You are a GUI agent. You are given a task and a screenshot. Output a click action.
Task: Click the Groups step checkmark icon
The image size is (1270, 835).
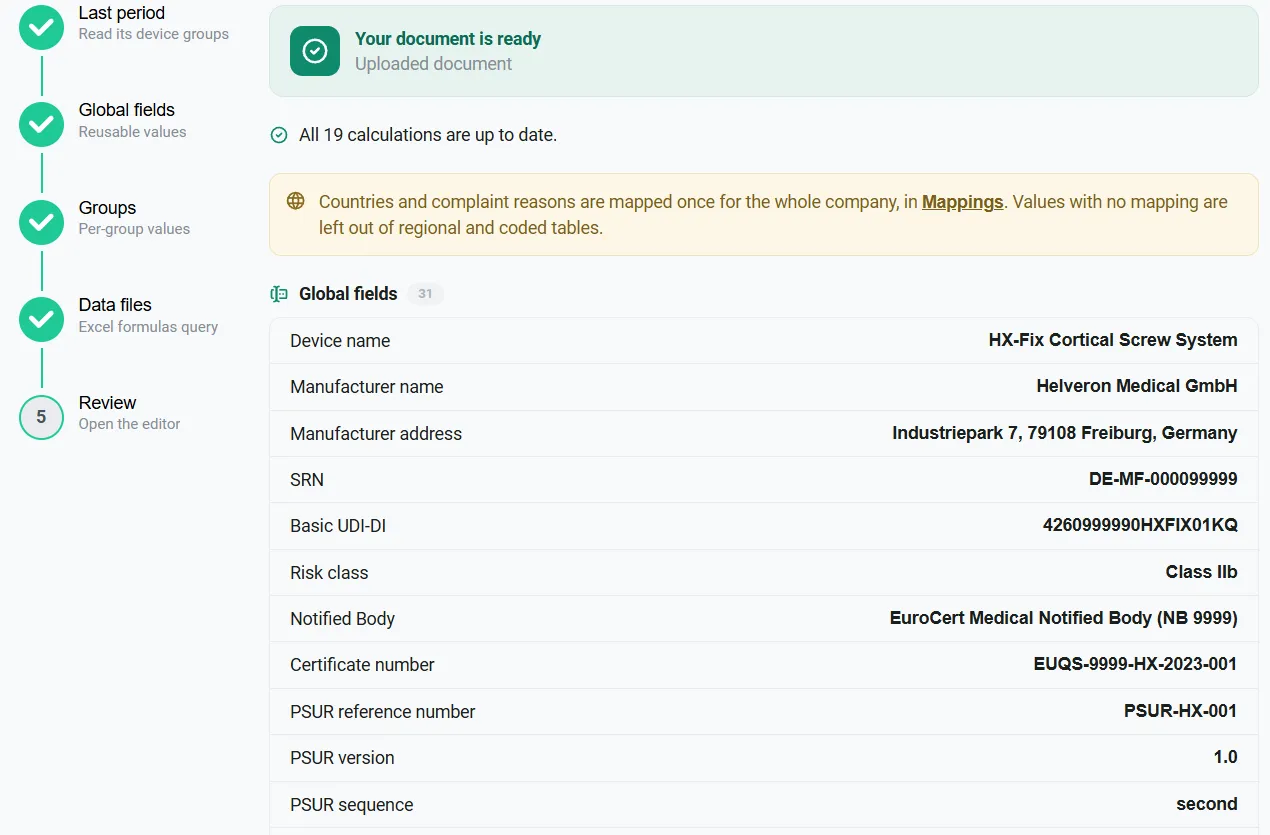pos(41,222)
